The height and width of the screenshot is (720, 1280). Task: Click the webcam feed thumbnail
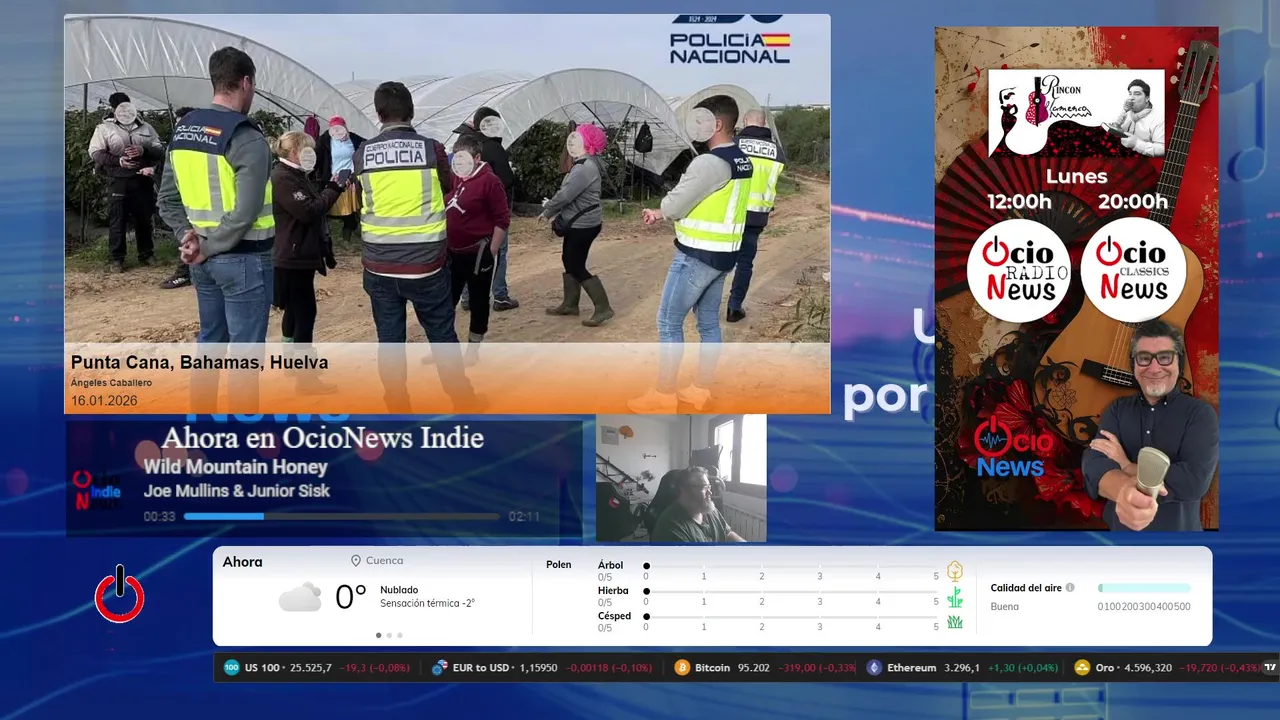[x=681, y=478]
